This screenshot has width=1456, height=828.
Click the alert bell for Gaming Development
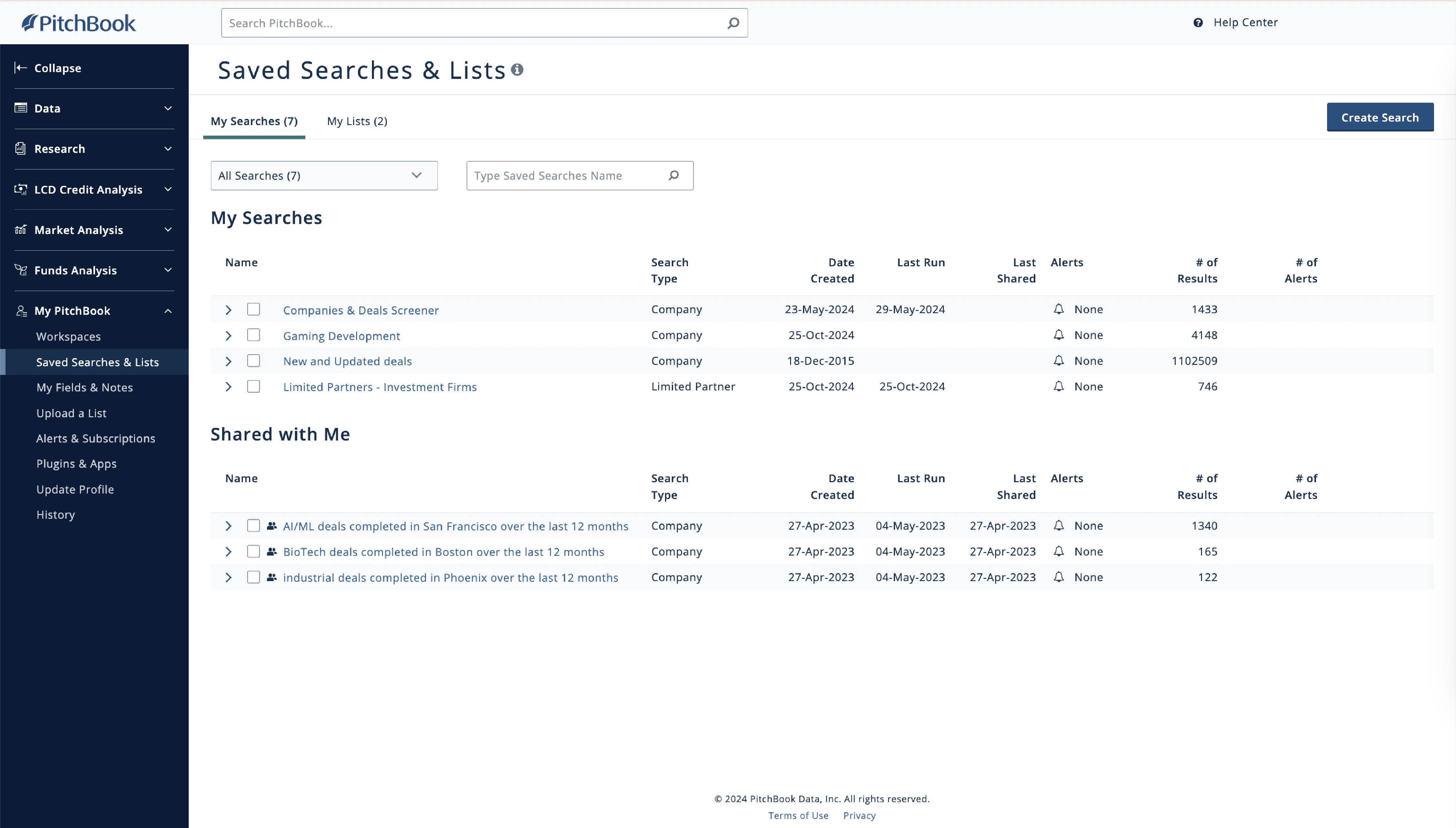[1059, 334]
